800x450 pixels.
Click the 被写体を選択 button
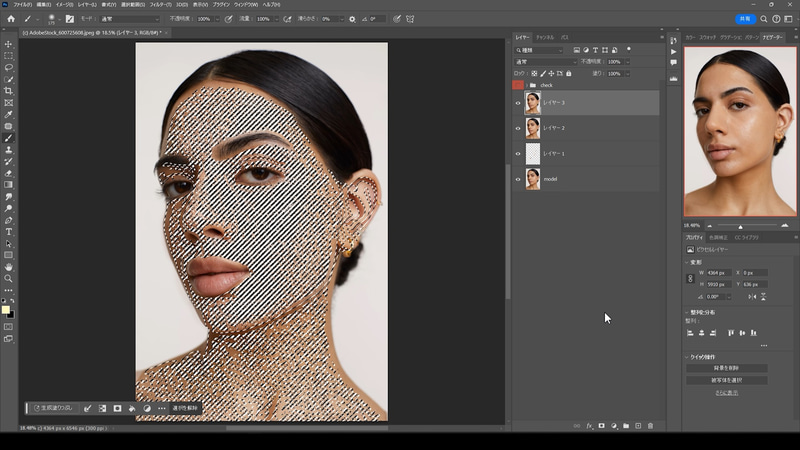tap(727, 380)
